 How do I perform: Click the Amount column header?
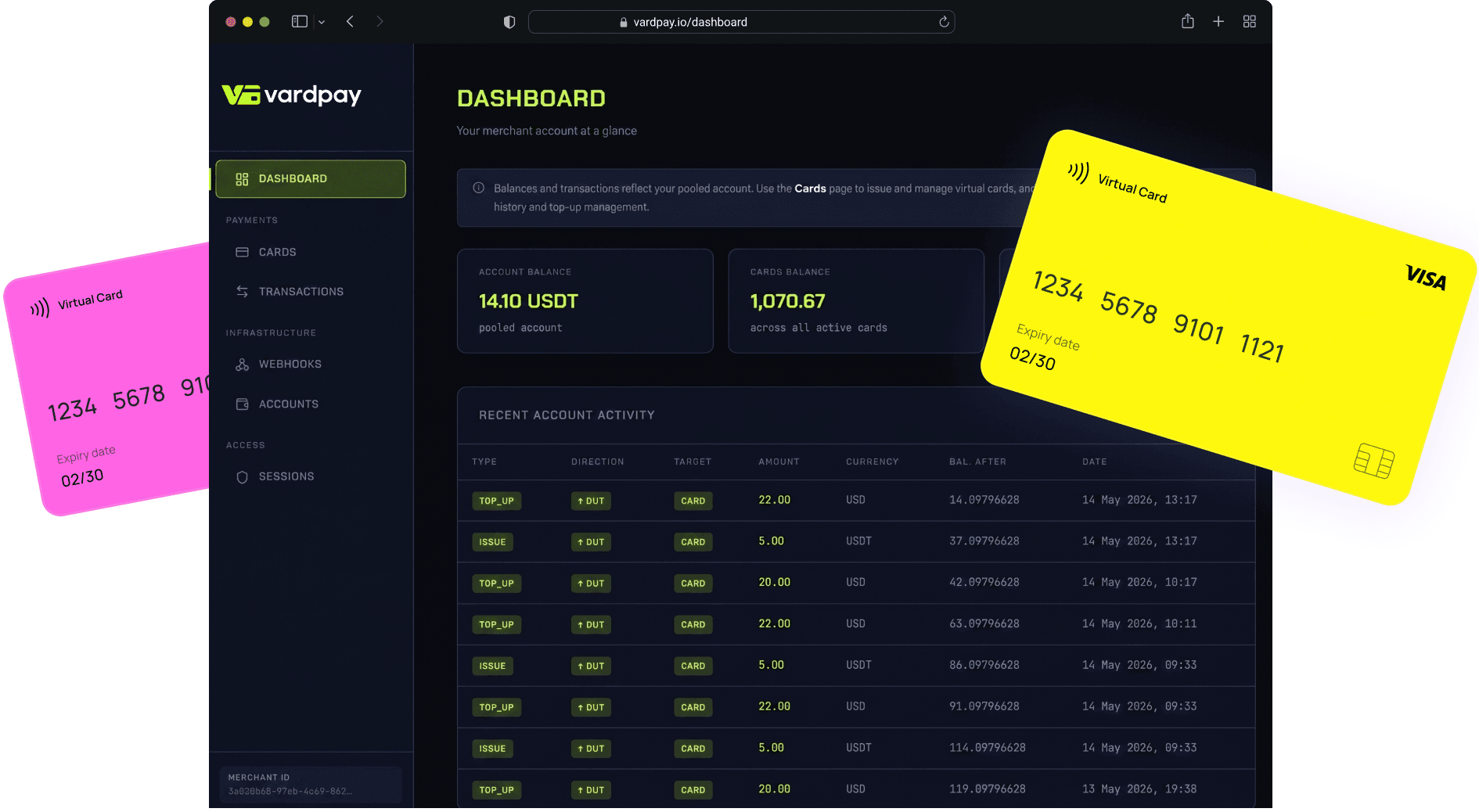(x=779, y=462)
